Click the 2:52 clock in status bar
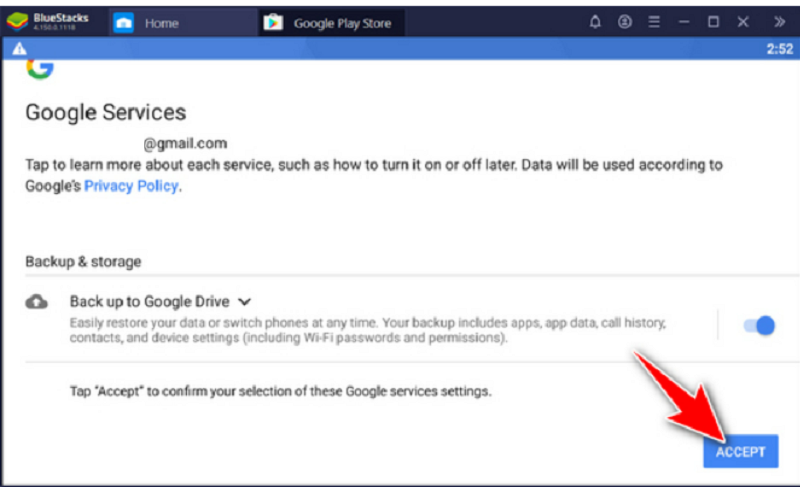 click(x=778, y=48)
